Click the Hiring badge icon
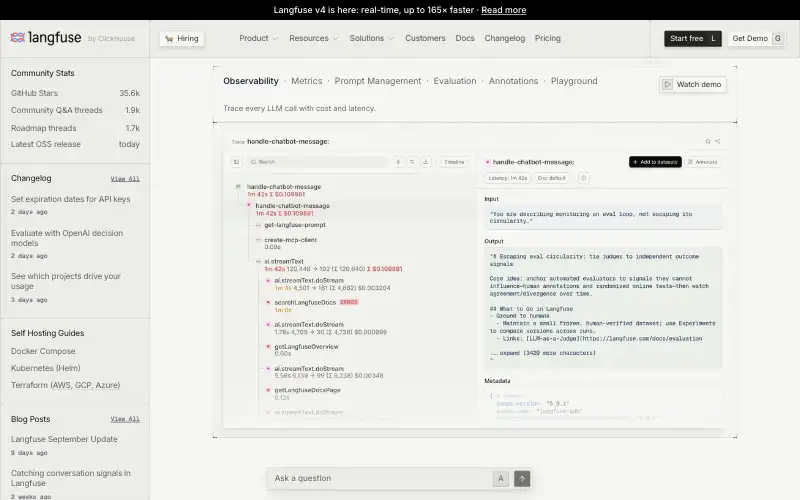The height and width of the screenshot is (500, 800). coord(169,38)
